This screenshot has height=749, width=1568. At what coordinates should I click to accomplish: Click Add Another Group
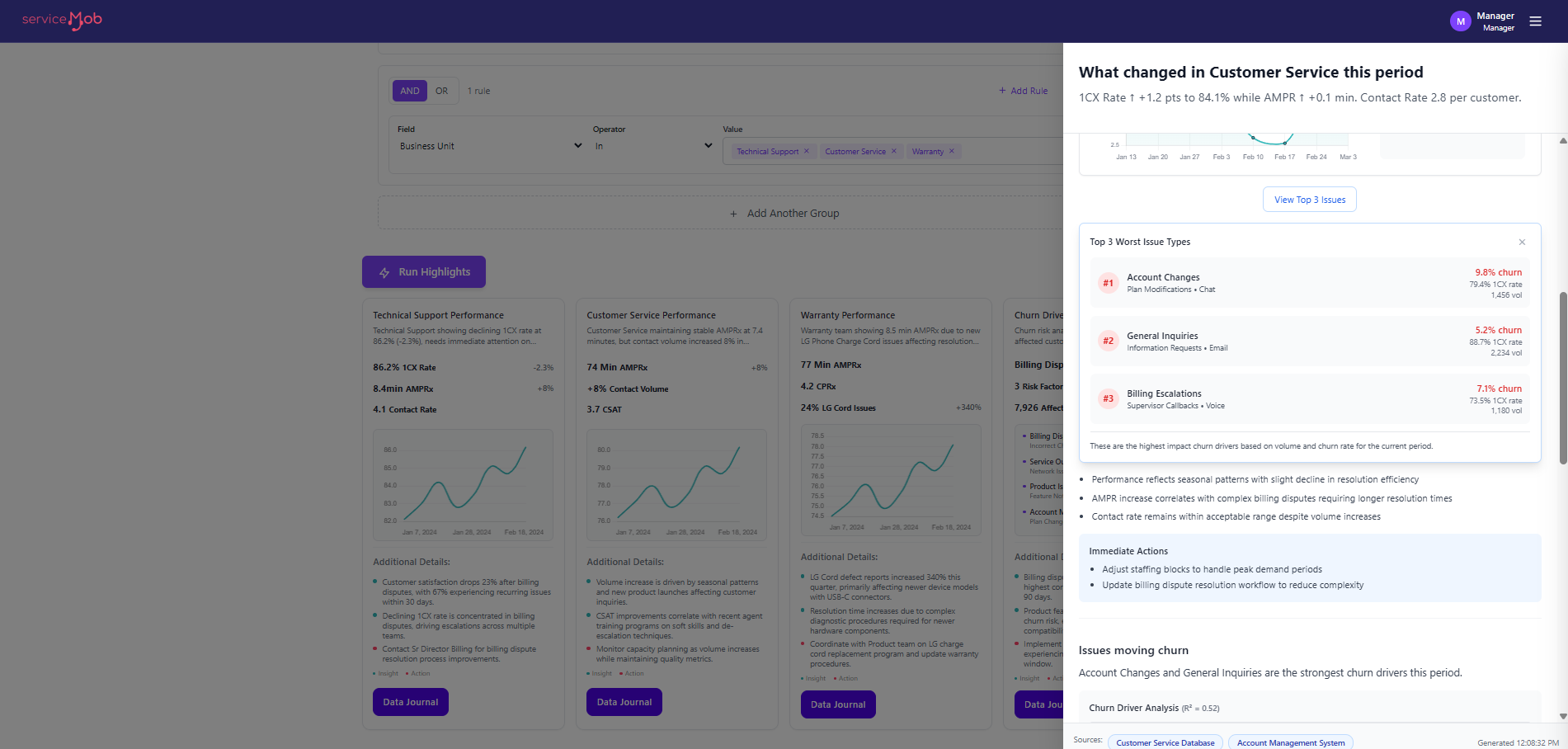click(x=784, y=213)
